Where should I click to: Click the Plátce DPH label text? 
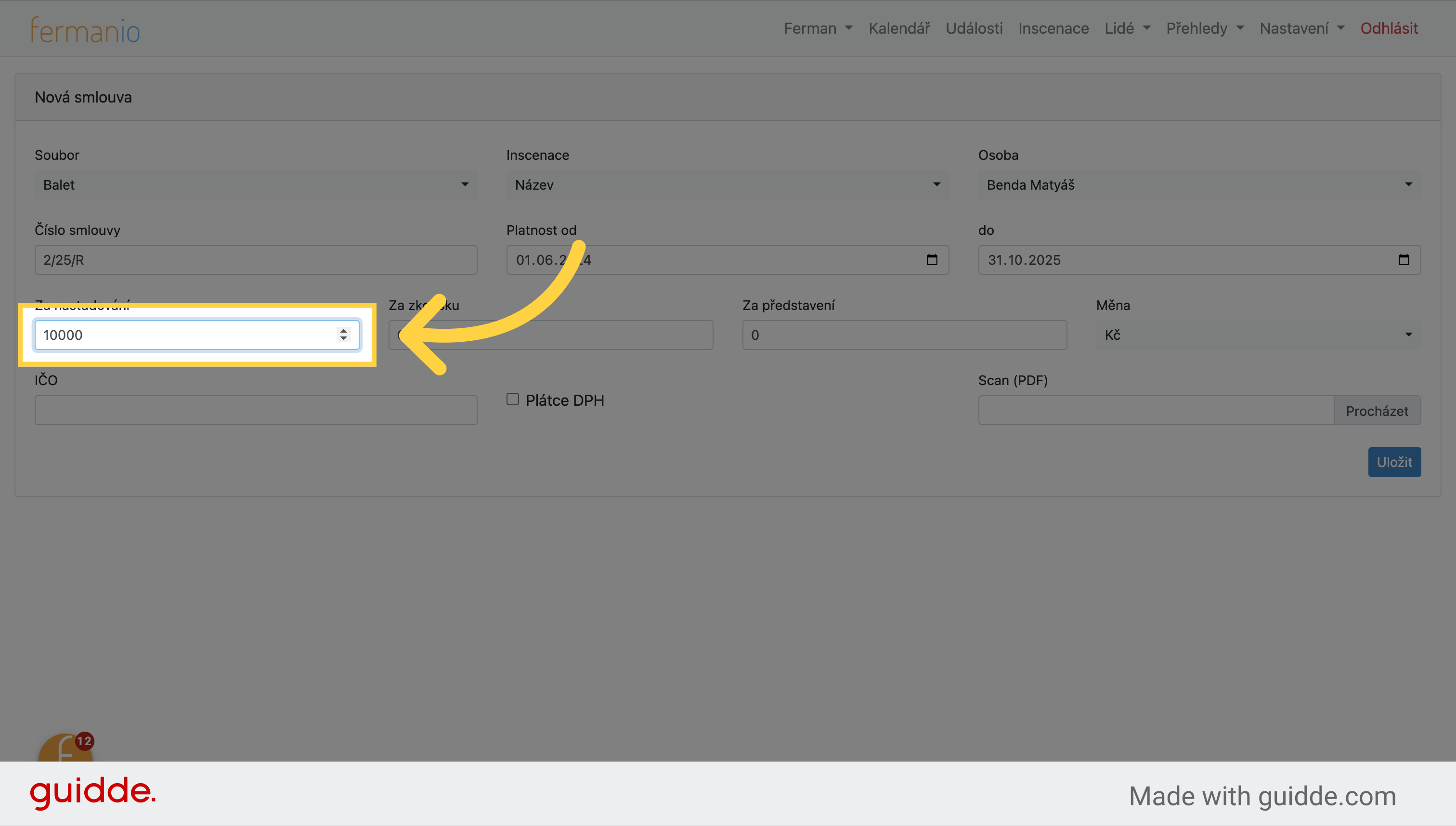pyautogui.click(x=565, y=400)
